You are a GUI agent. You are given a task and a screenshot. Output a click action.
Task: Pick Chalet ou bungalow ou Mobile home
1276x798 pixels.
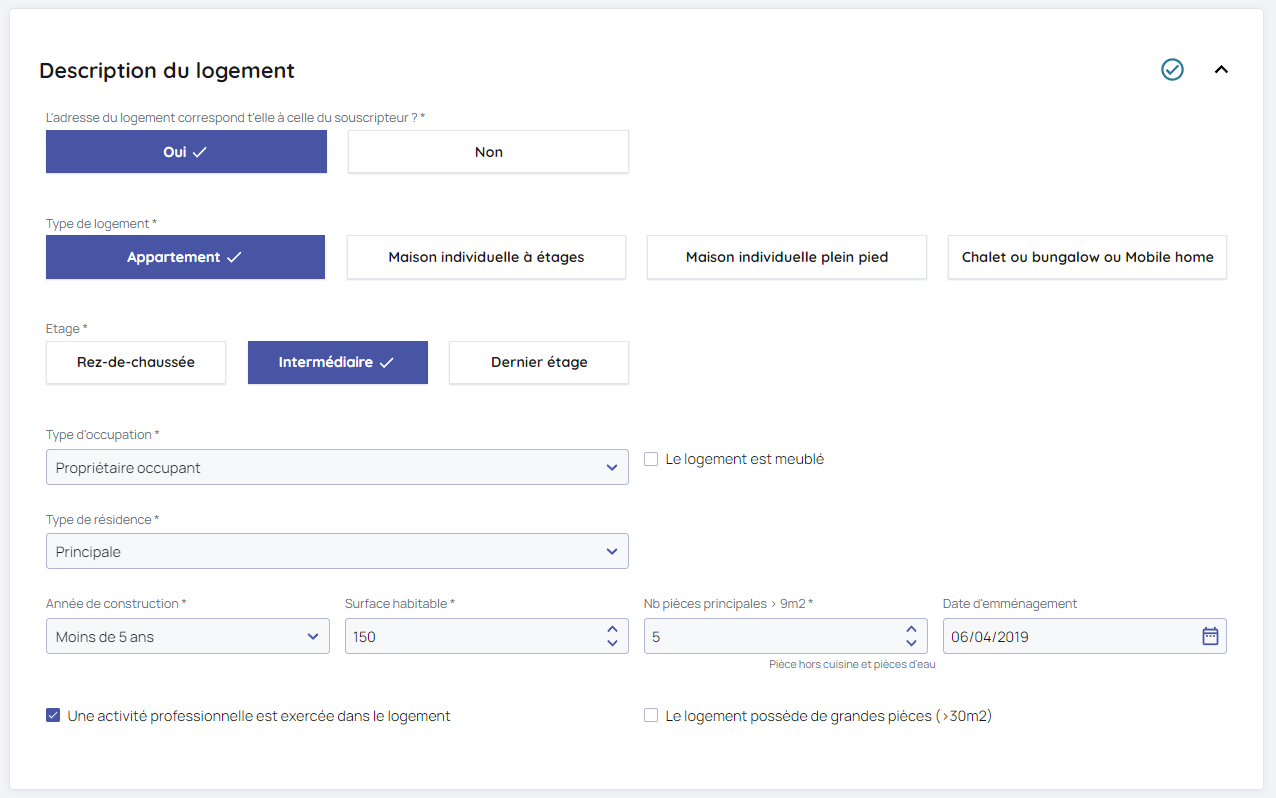coord(1087,257)
